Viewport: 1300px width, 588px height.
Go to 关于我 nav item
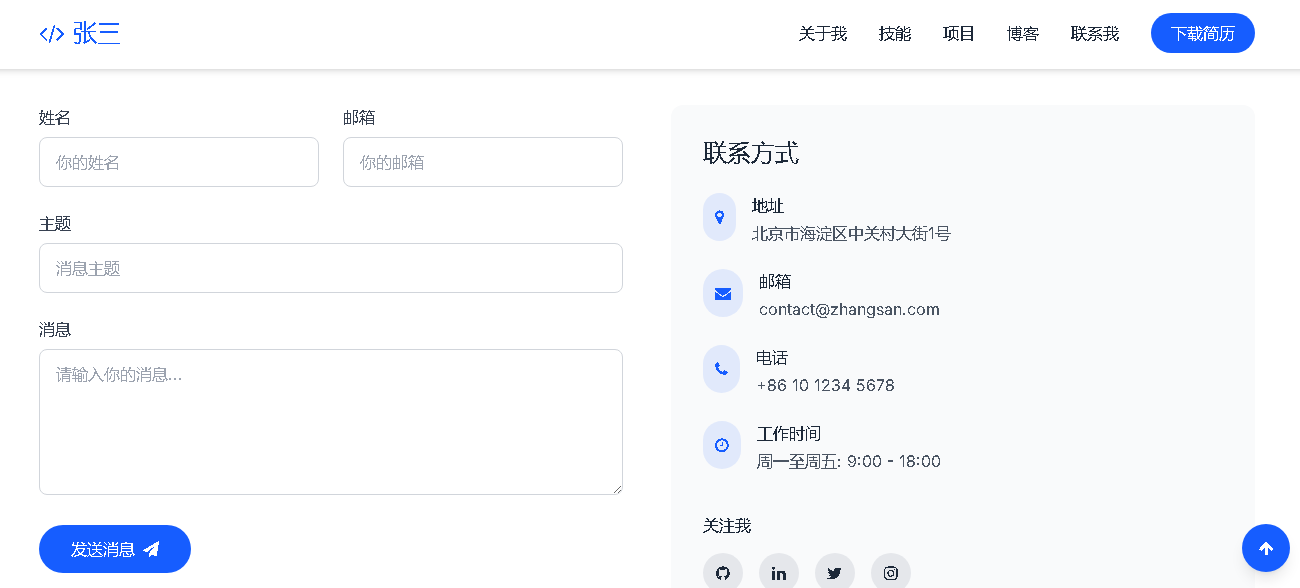[822, 34]
